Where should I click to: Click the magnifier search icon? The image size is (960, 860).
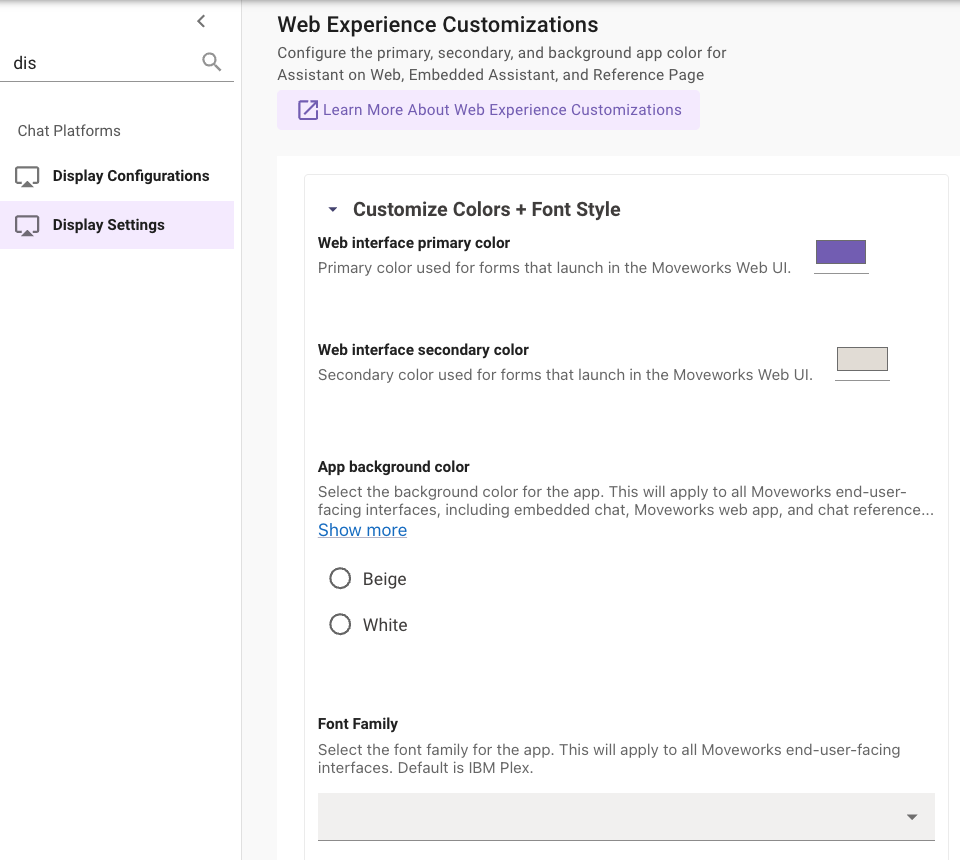(x=212, y=62)
